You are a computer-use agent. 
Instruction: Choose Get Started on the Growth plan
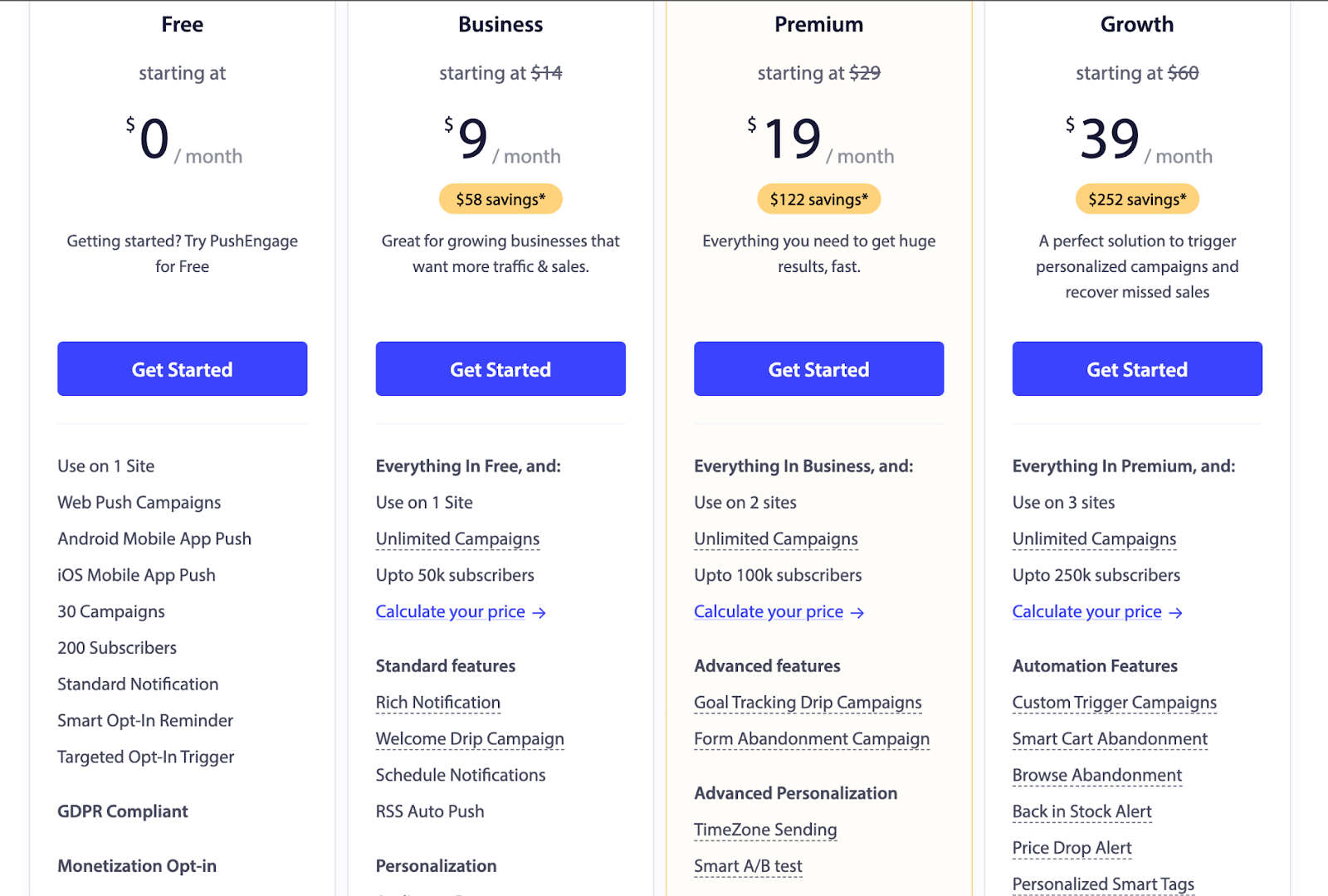[1137, 369]
